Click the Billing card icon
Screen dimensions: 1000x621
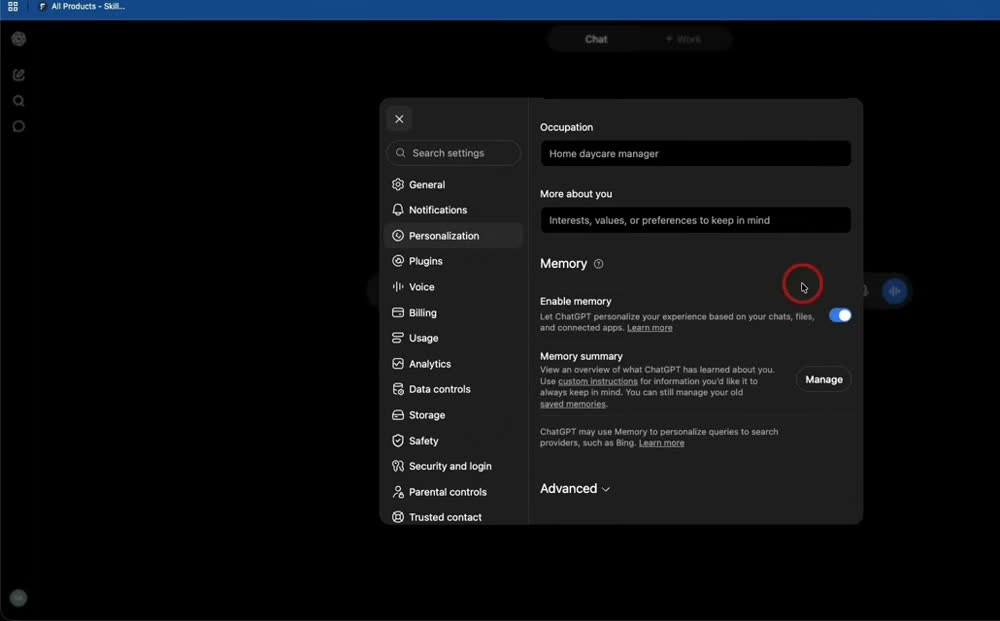(398, 312)
